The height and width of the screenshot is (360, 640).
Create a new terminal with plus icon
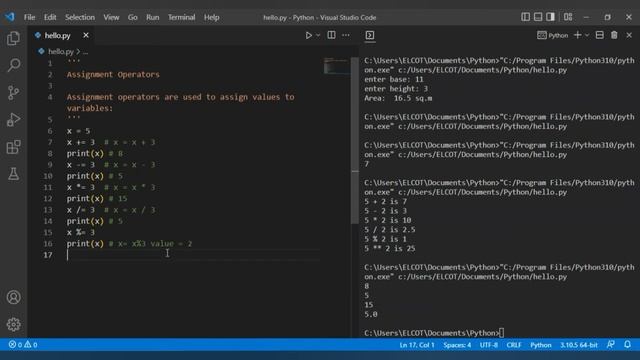pos(578,35)
